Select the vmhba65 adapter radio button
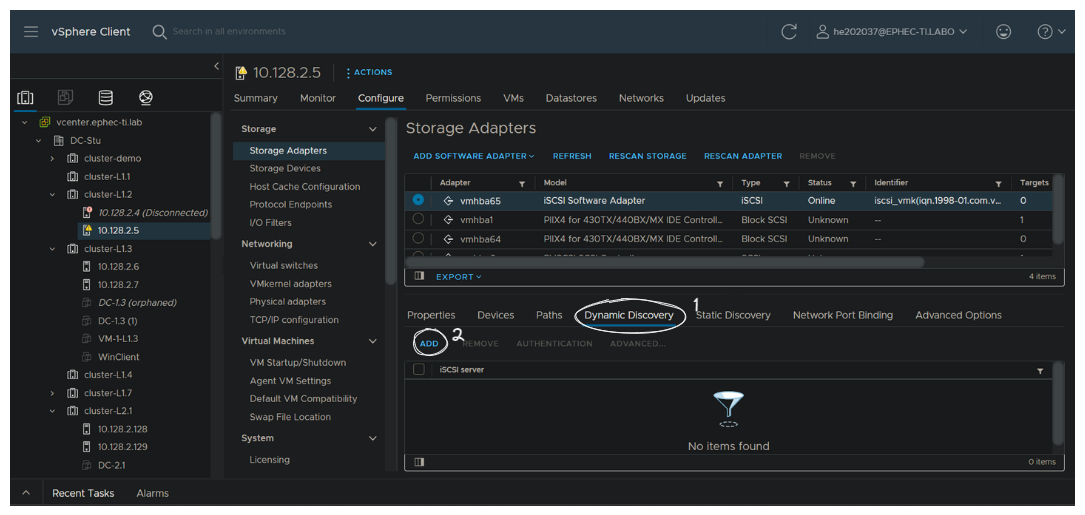Image resolution: width=1085 pixels, height=515 pixels. [418, 199]
